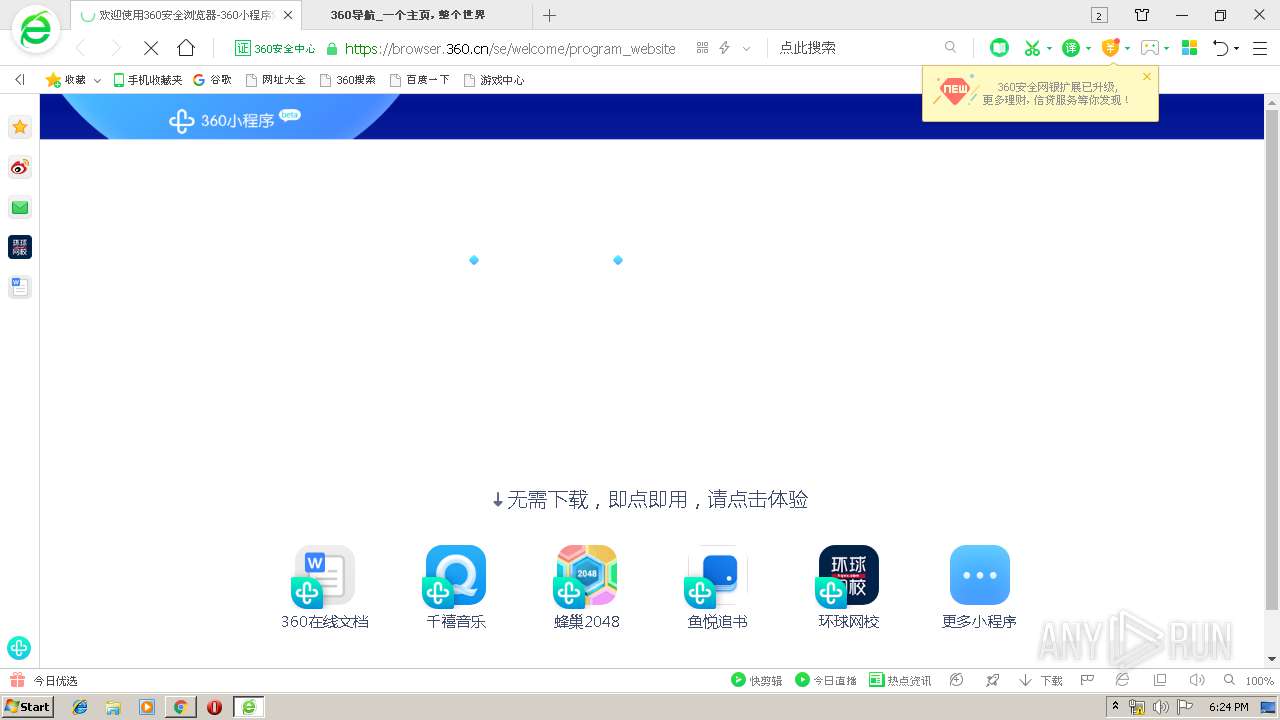Click the rocket accelerator status icon

pos(992,680)
